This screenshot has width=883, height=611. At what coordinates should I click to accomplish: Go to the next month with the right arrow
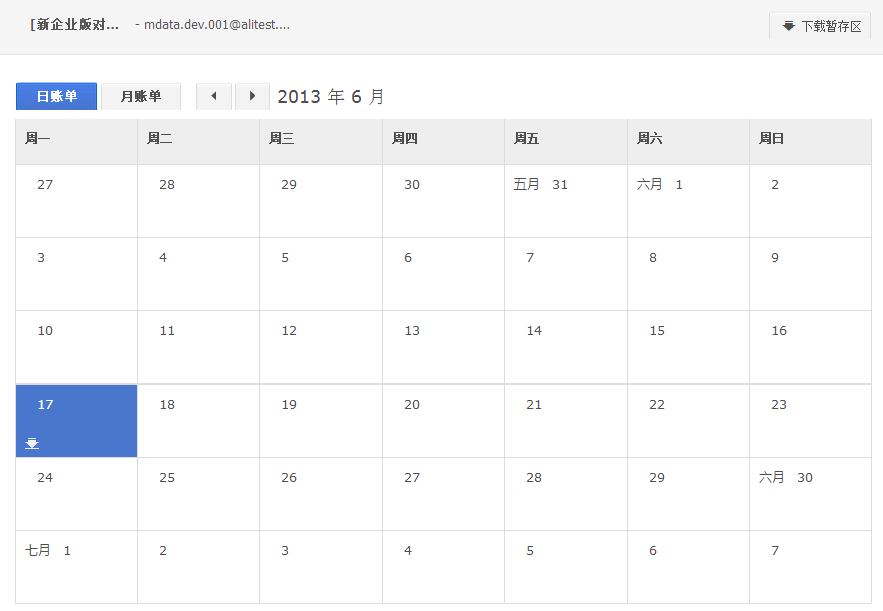pyautogui.click(x=252, y=96)
